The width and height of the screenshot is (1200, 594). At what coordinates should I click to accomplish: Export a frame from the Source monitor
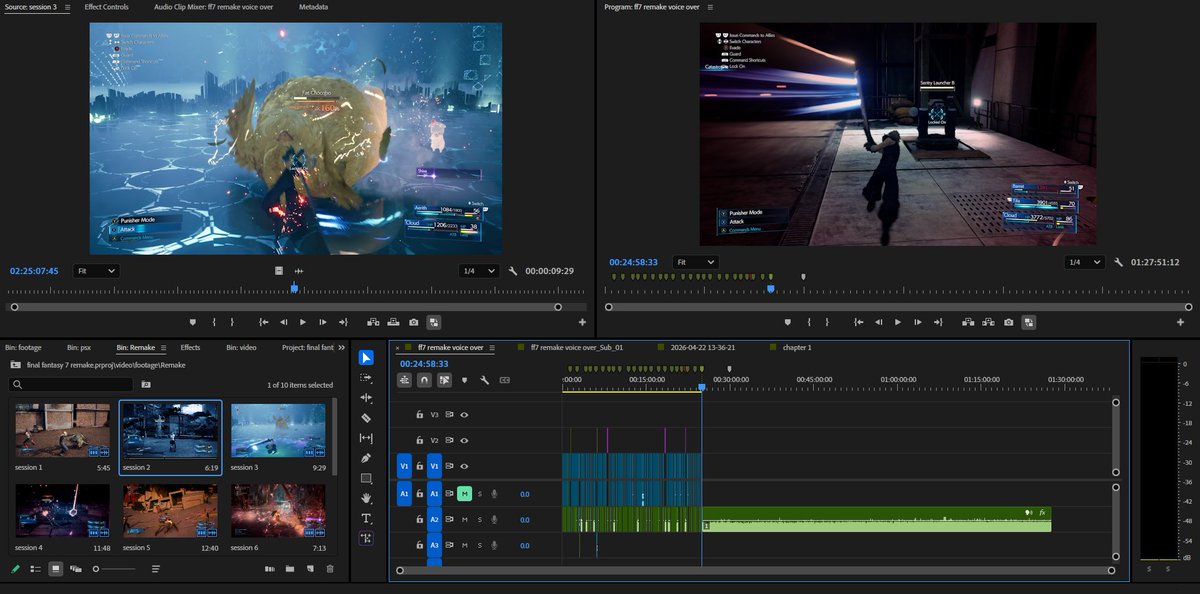click(413, 322)
